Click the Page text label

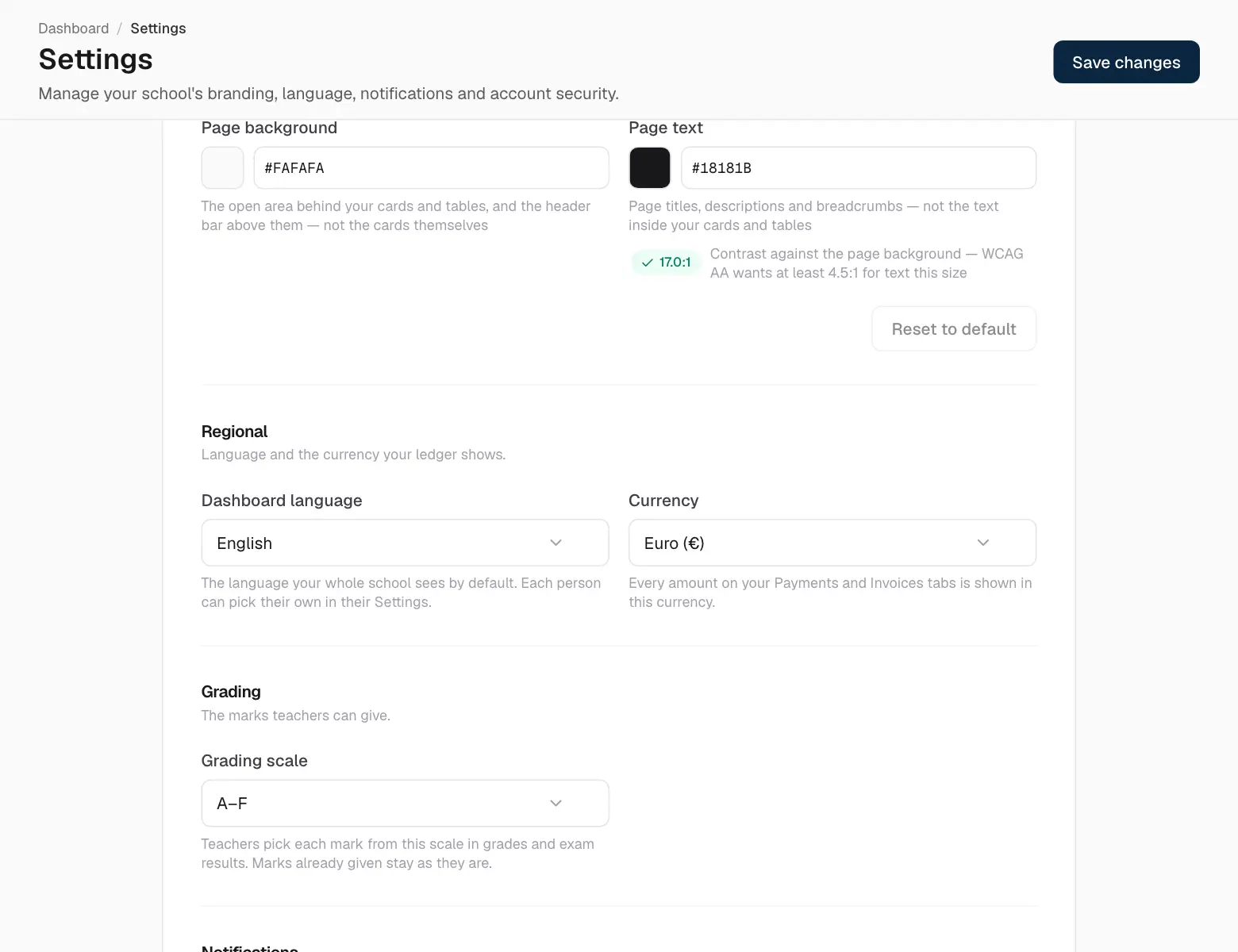pos(666,128)
